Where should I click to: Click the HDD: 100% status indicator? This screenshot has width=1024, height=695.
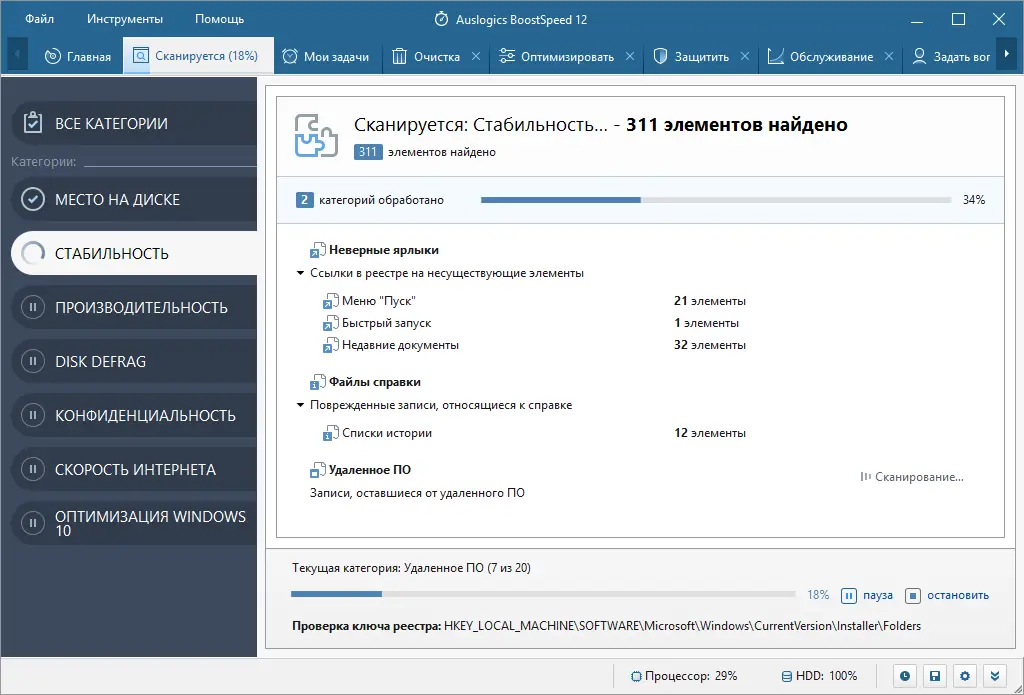818,676
